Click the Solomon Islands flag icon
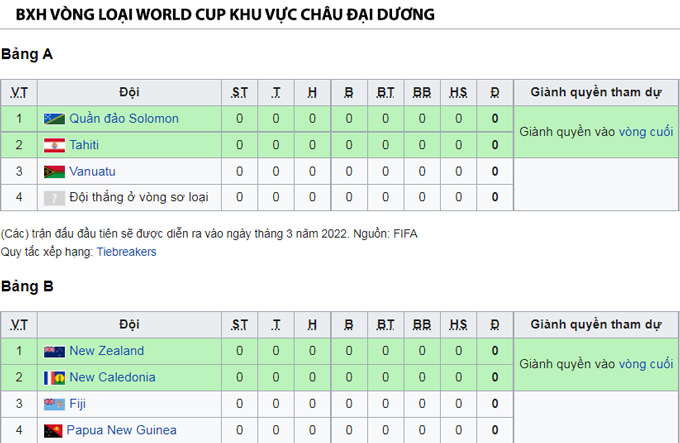Image resolution: width=680 pixels, height=443 pixels. 54,119
